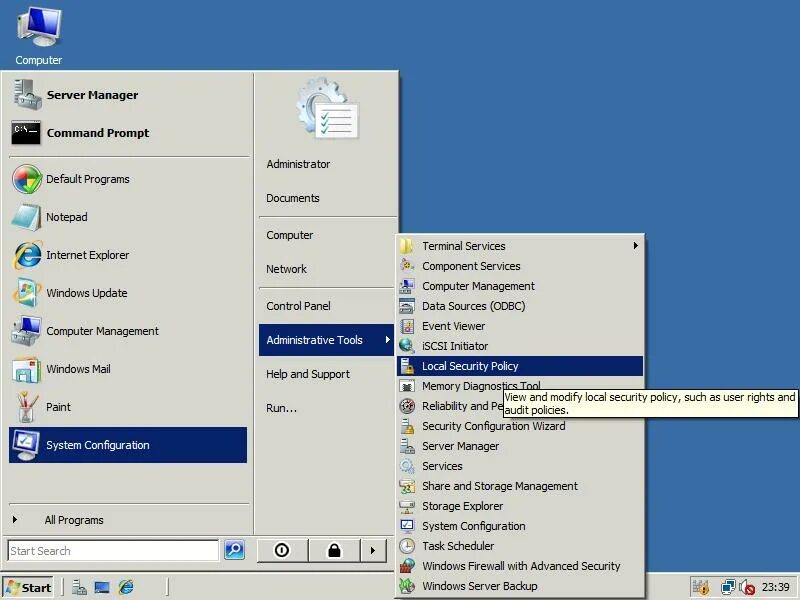Select Server Manager in Administrative Tools list

click(x=520, y=446)
